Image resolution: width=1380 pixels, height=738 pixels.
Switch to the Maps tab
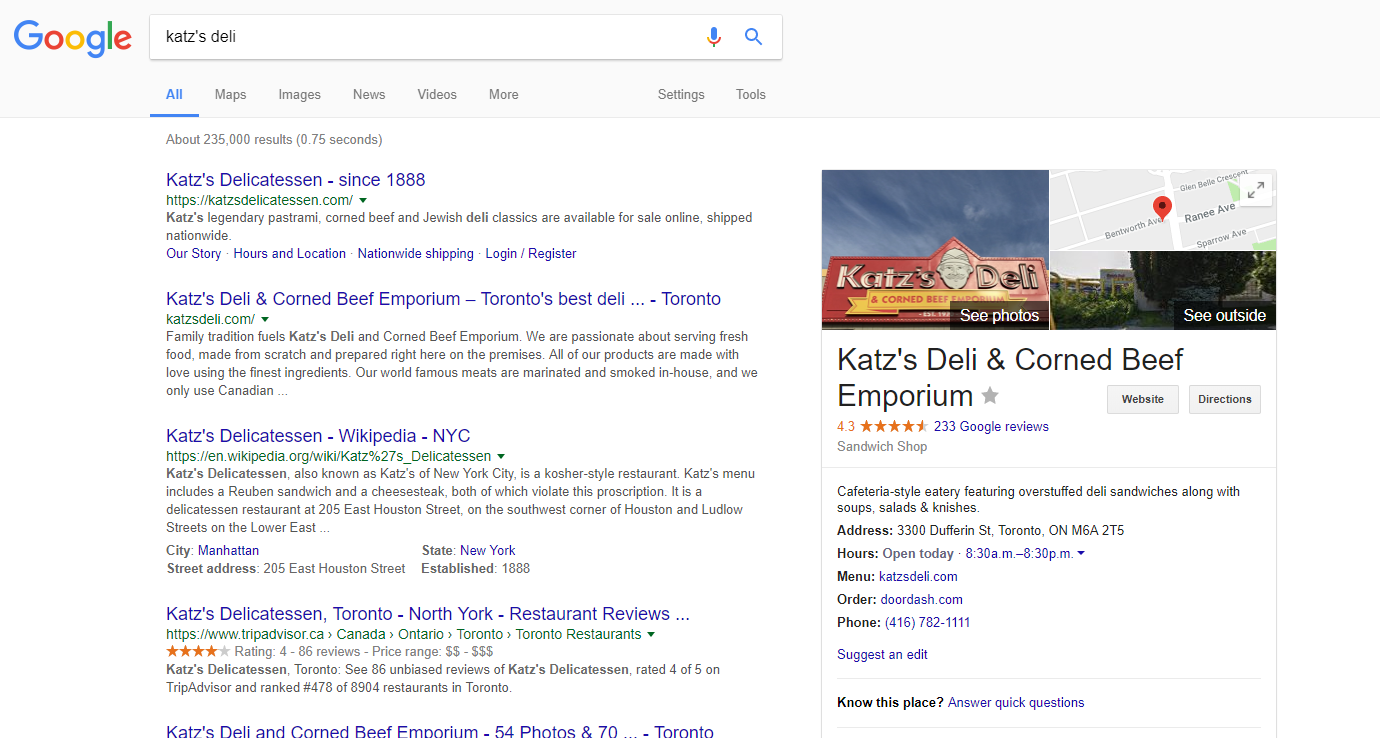(x=230, y=95)
